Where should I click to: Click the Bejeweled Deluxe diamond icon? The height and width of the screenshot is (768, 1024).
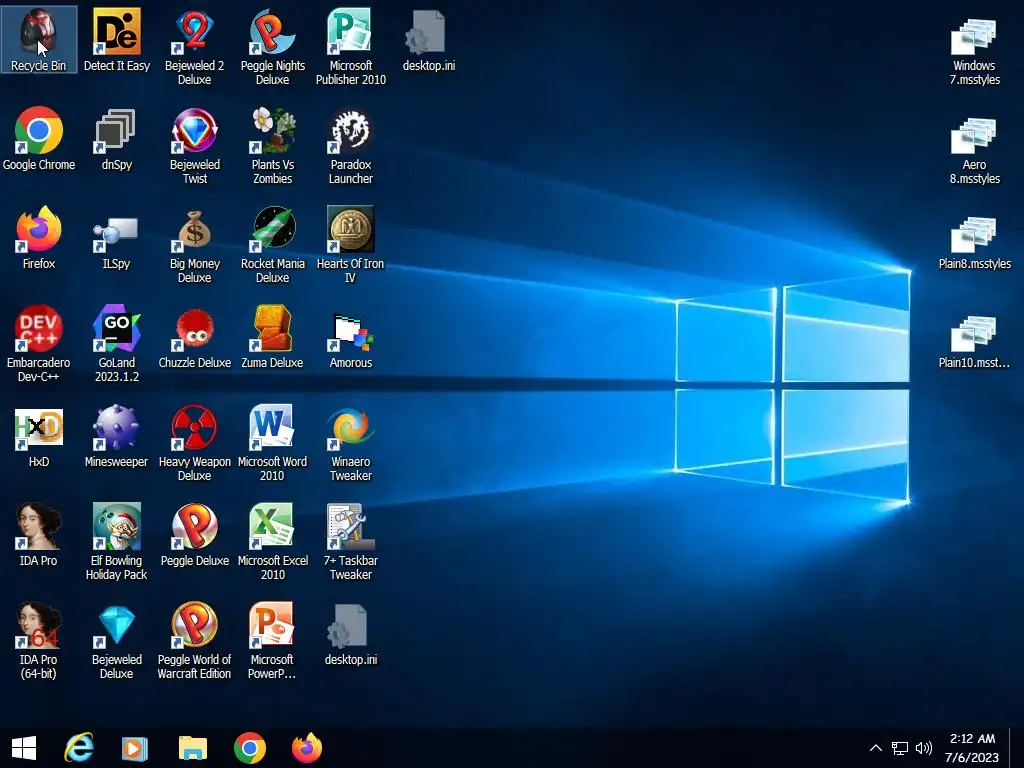(x=116, y=641)
